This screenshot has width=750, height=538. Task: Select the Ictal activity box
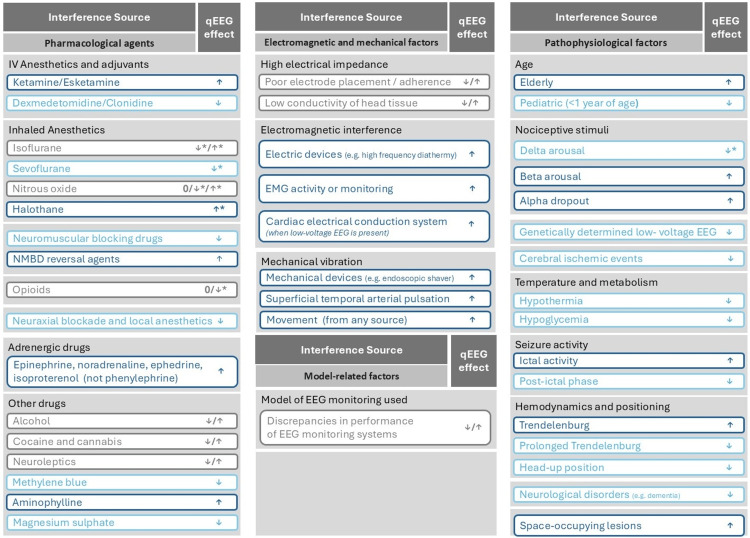tap(629, 361)
